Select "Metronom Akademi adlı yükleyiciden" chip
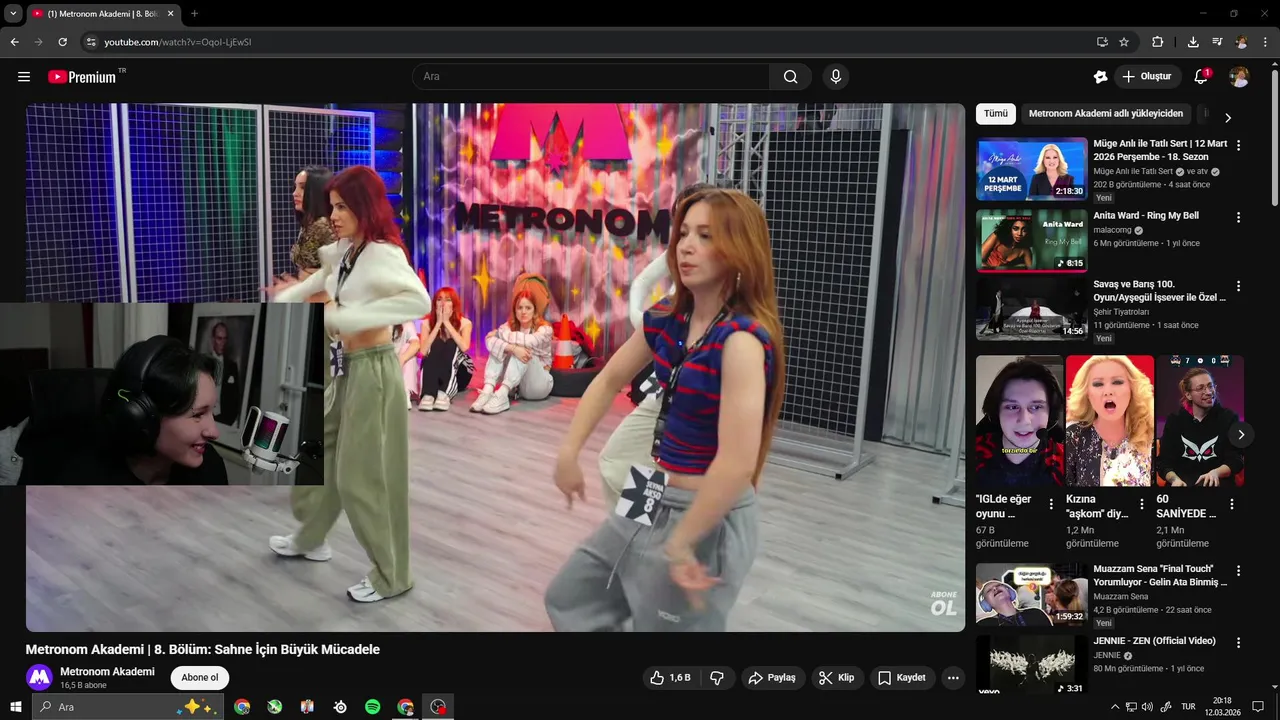The height and width of the screenshot is (720, 1280). pos(1106,114)
